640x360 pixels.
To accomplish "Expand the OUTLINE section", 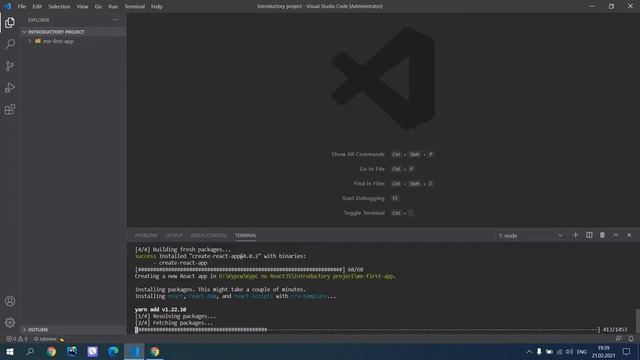I will click(73, 329).
